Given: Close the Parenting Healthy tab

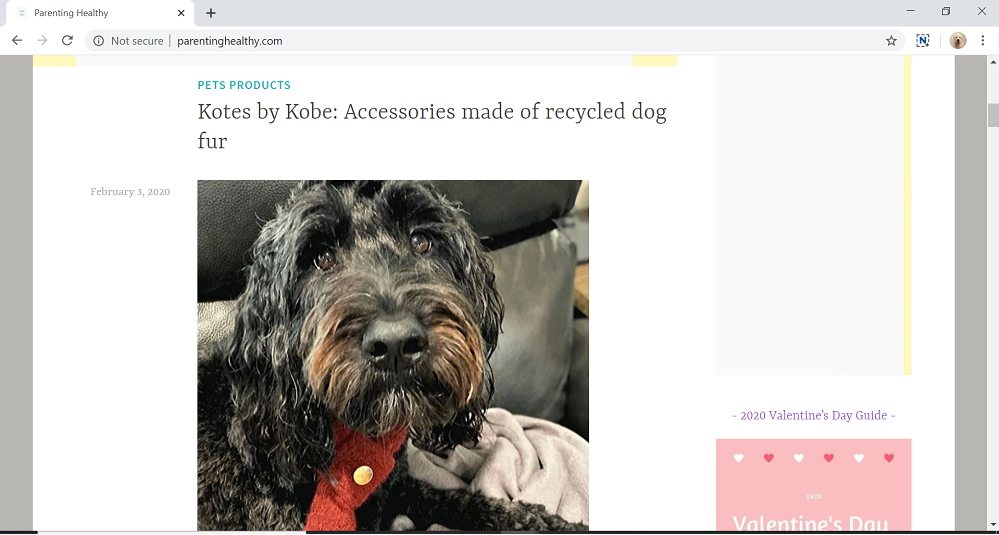Looking at the screenshot, I should 181,13.
